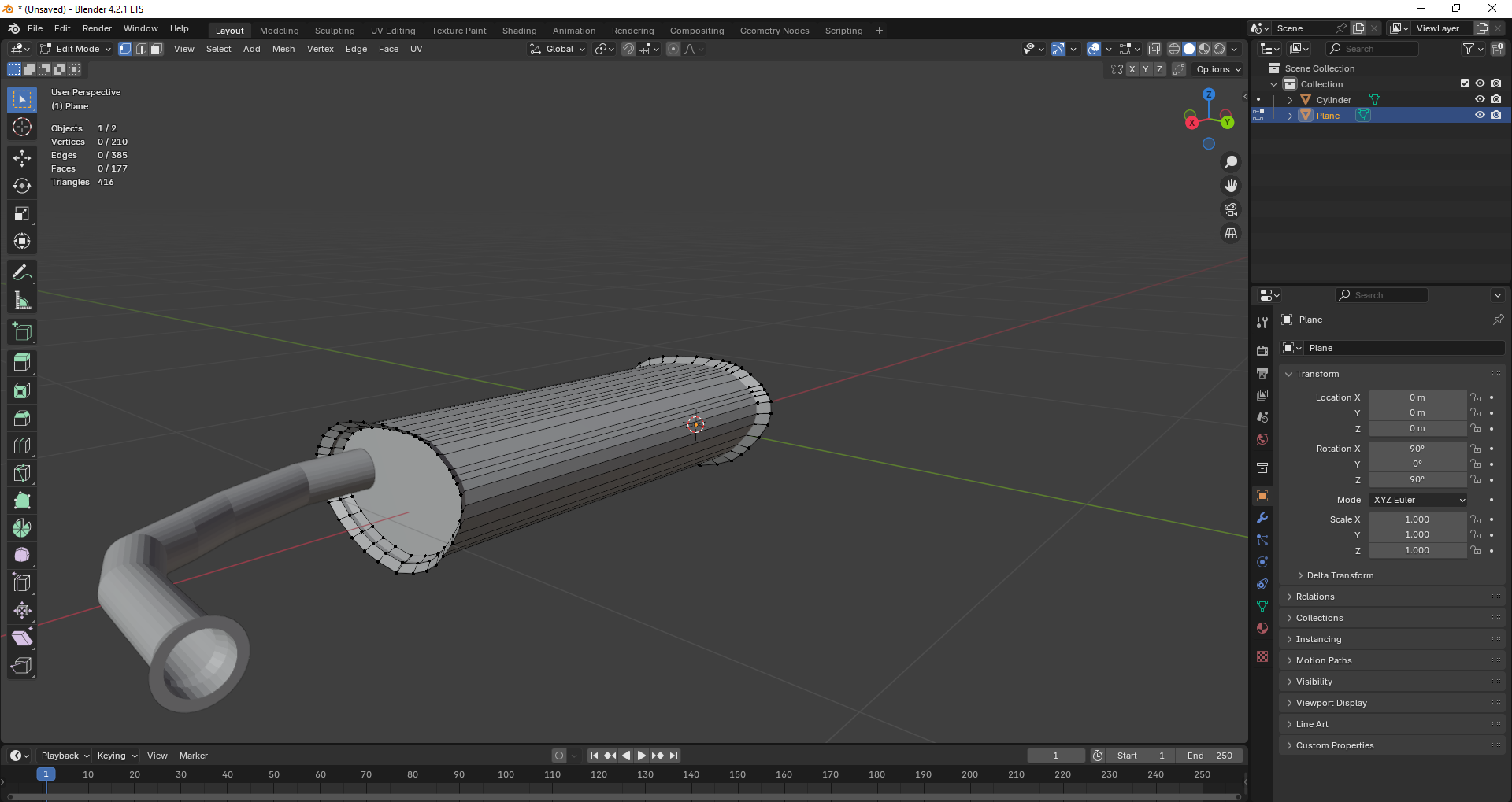The width and height of the screenshot is (1512, 802).
Task: Activate the Poly Build tool
Action: click(x=22, y=501)
